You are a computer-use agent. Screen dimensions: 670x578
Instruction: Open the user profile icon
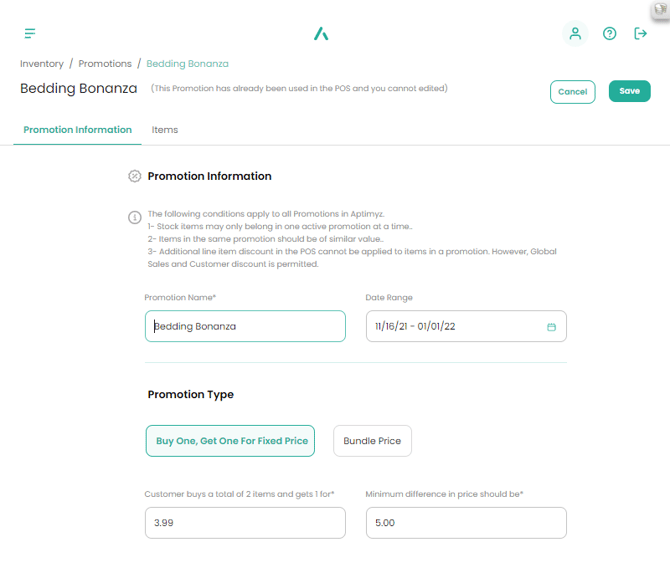pyautogui.click(x=575, y=34)
